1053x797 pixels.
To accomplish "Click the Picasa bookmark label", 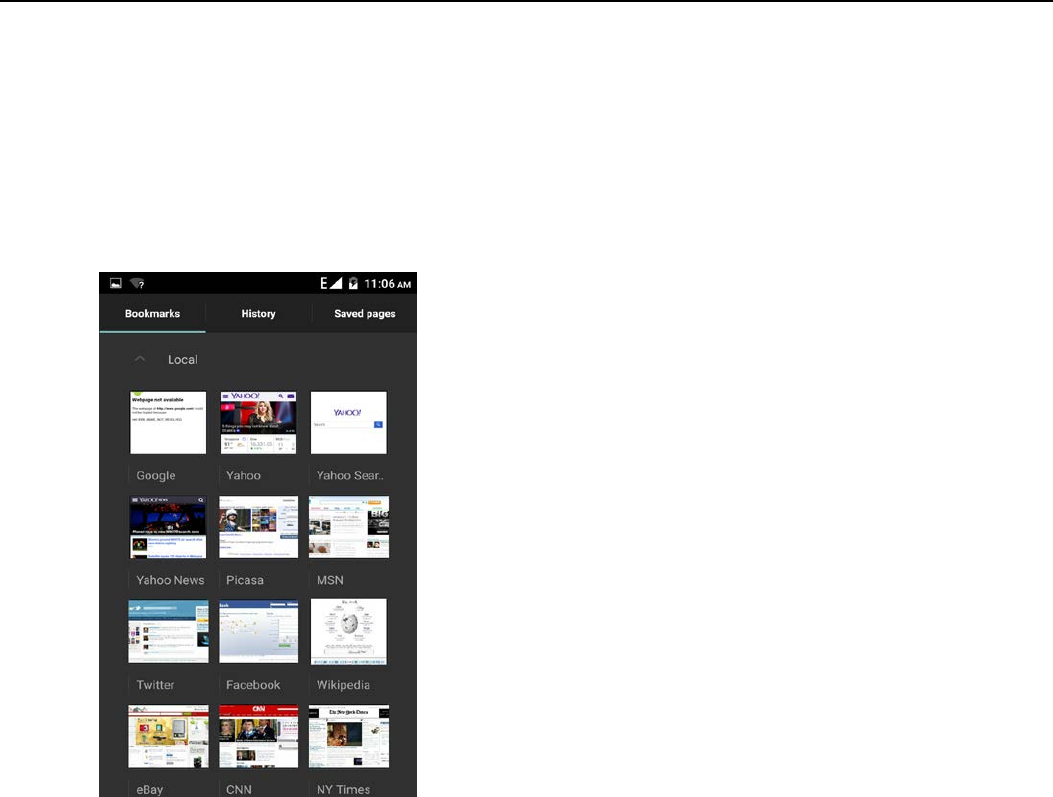I will point(244,580).
